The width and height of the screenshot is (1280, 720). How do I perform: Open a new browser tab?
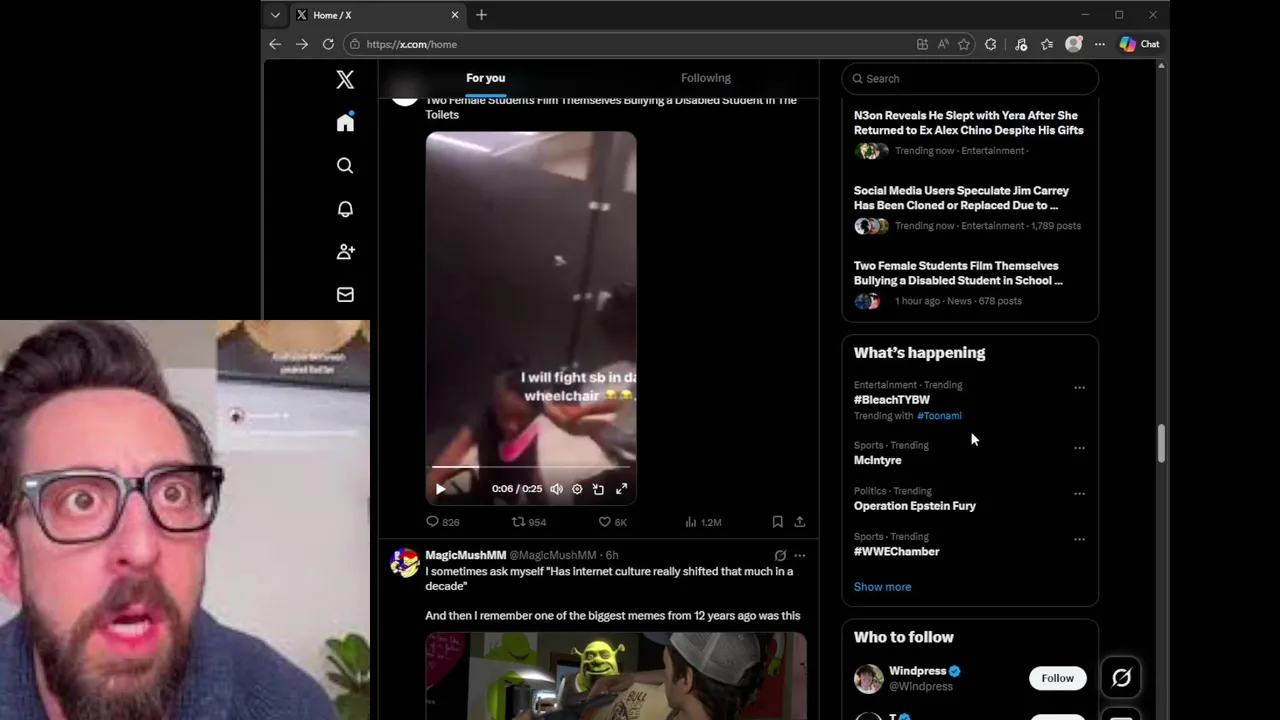tap(481, 15)
